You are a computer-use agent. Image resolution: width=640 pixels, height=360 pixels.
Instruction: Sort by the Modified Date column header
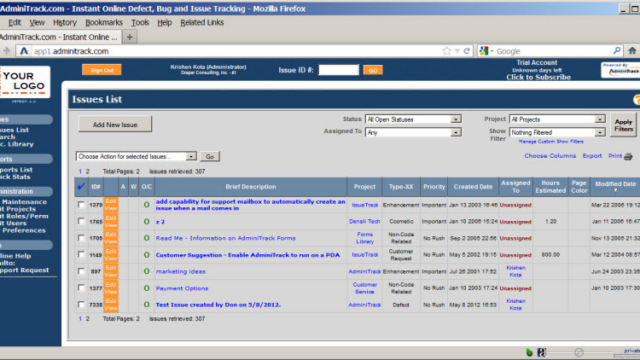615,184
